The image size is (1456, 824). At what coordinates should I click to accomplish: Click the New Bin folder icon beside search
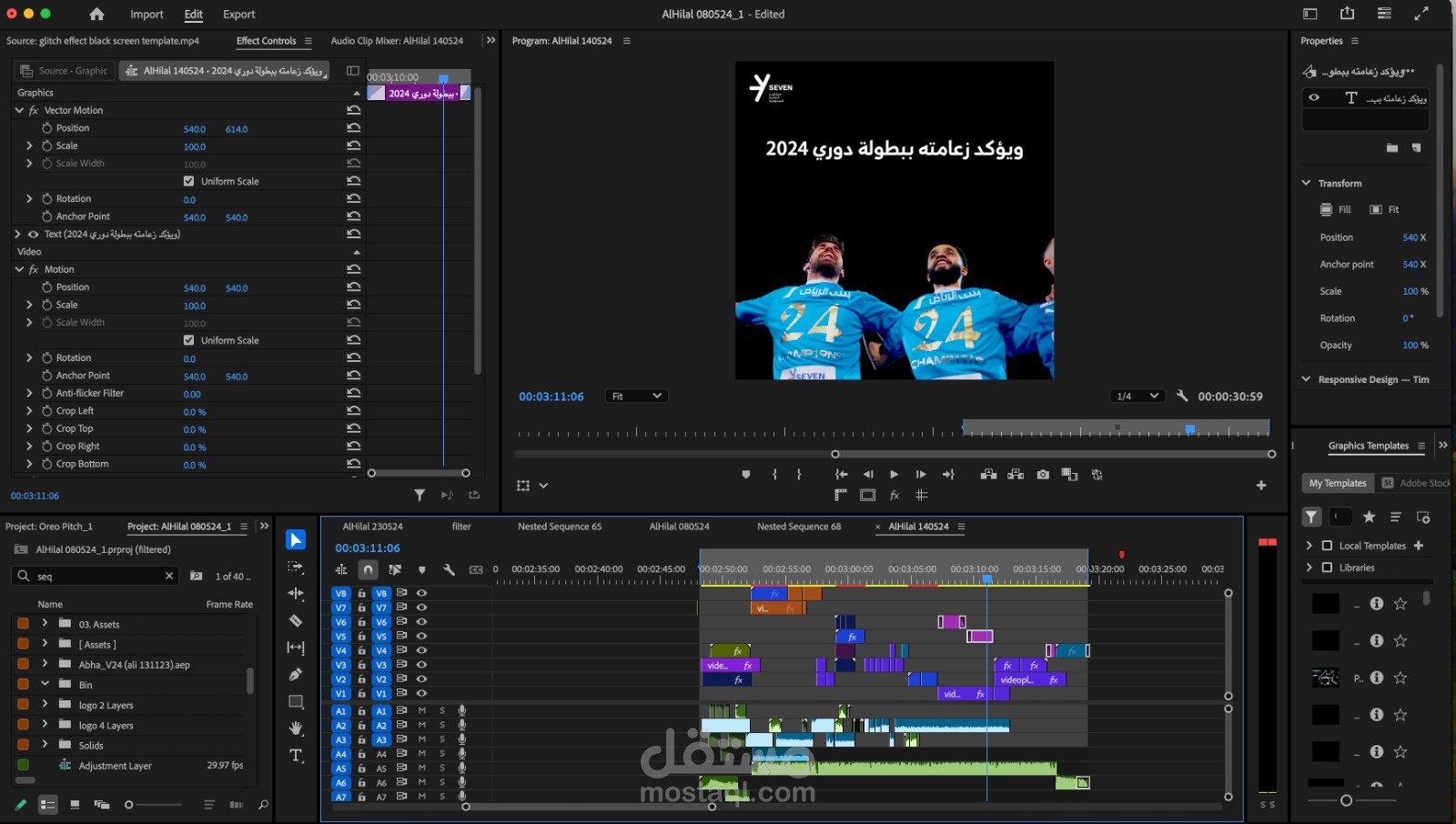tap(196, 576)
